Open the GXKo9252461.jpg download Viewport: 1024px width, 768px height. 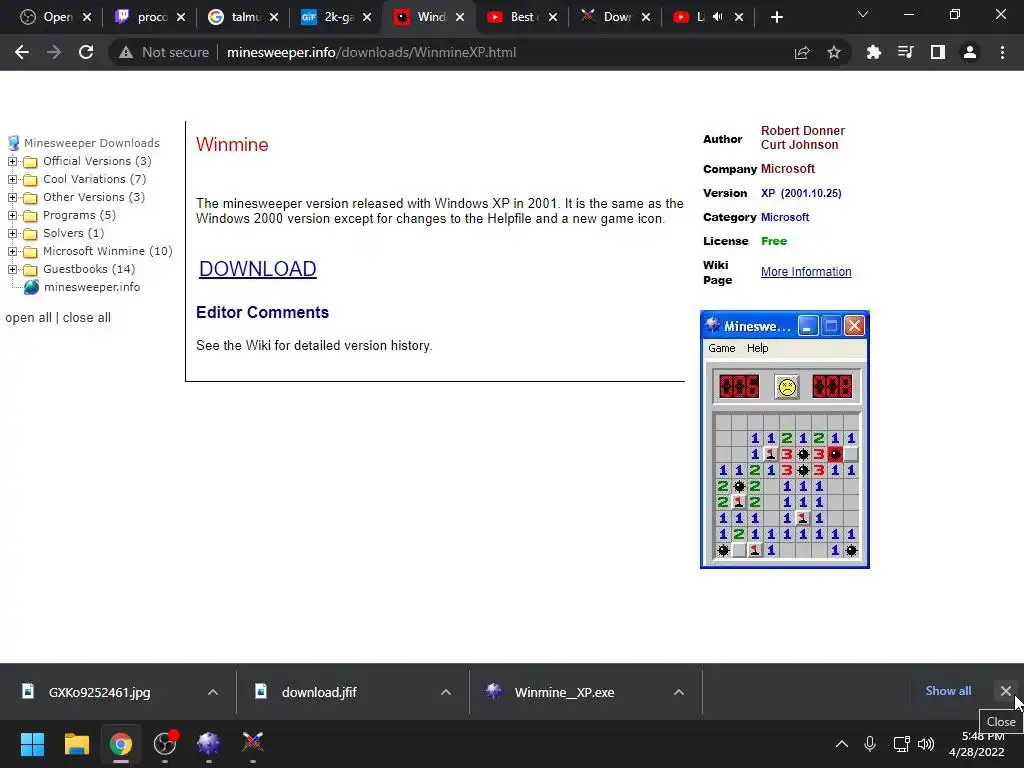click(x=99, y=692)
